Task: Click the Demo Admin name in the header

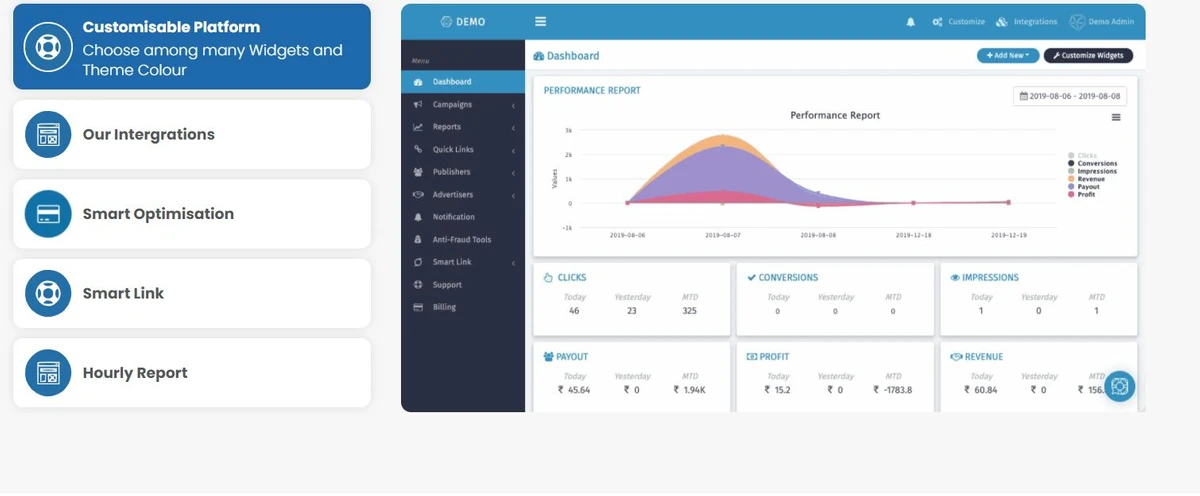Action: 1111,22
